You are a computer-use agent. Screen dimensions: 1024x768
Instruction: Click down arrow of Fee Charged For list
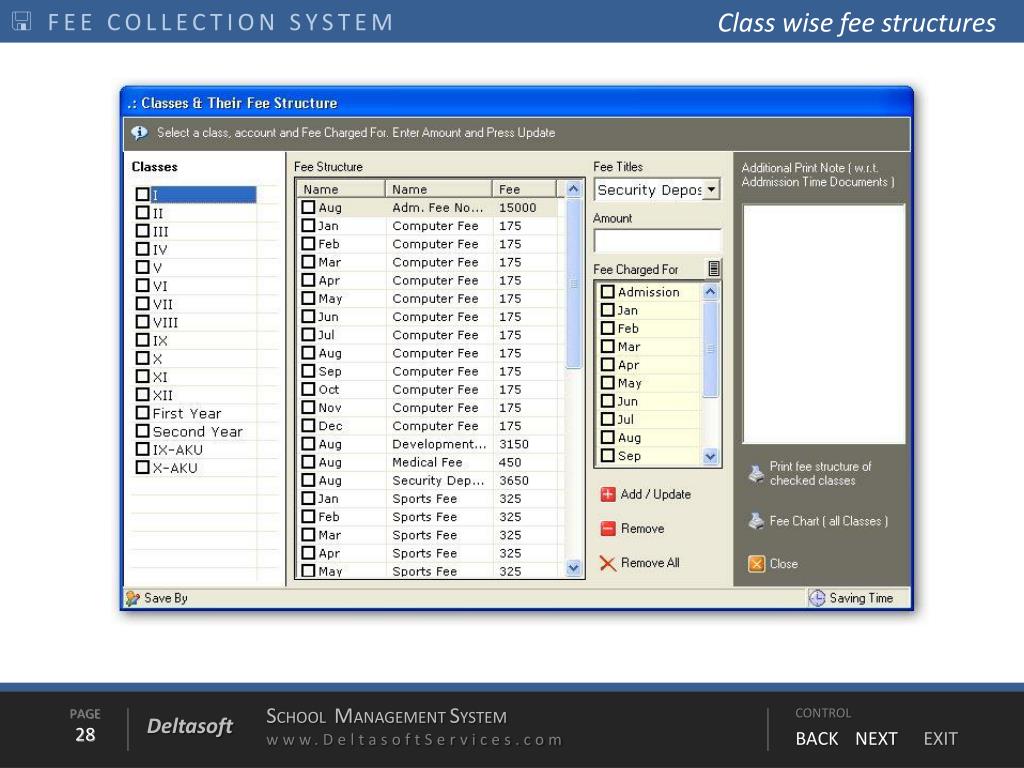point(711,456)
